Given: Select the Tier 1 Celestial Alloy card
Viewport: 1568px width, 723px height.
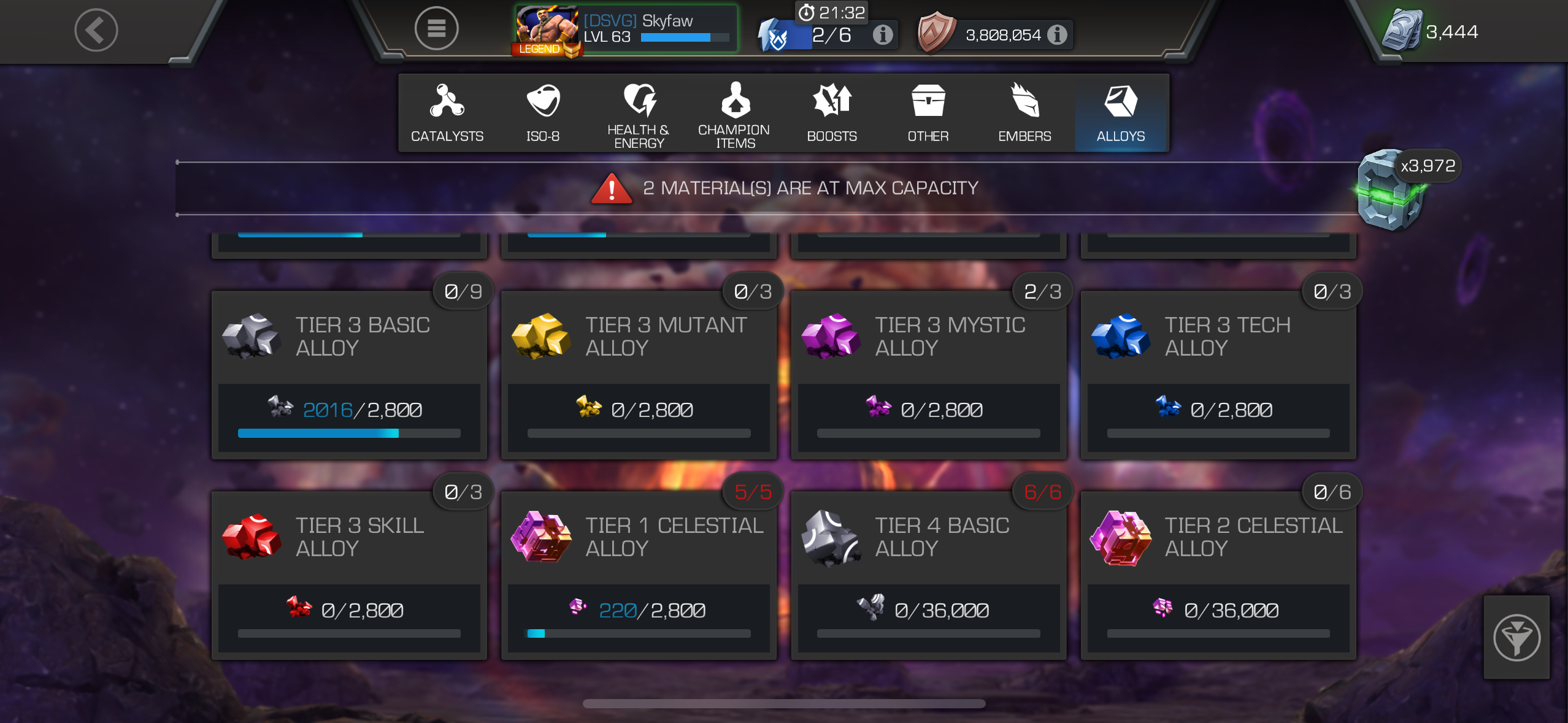Looking at the screenshot, I should pos(639,575).
